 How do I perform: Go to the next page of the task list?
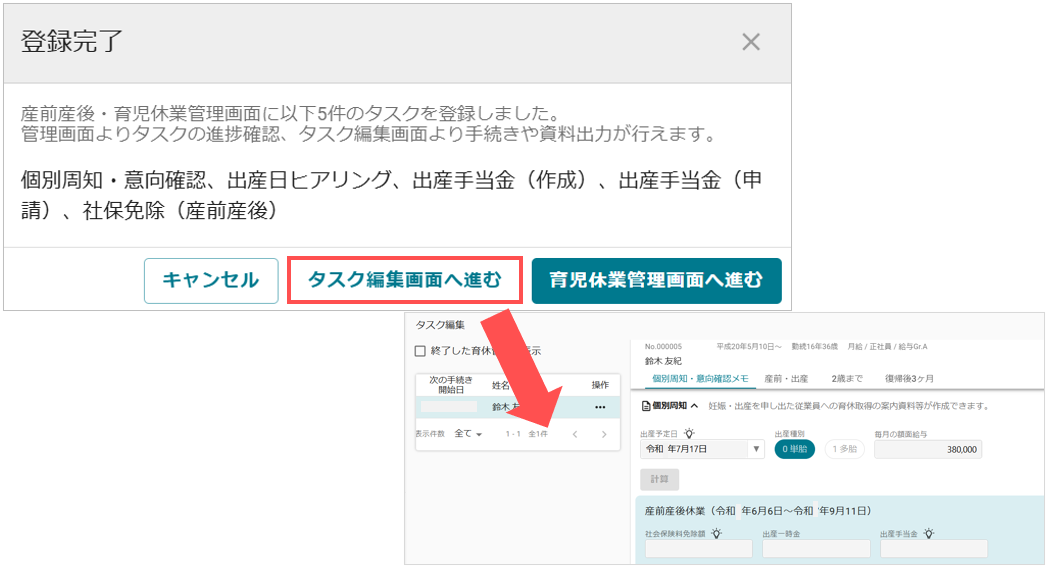pyautogui.click(x=604, y=434)
